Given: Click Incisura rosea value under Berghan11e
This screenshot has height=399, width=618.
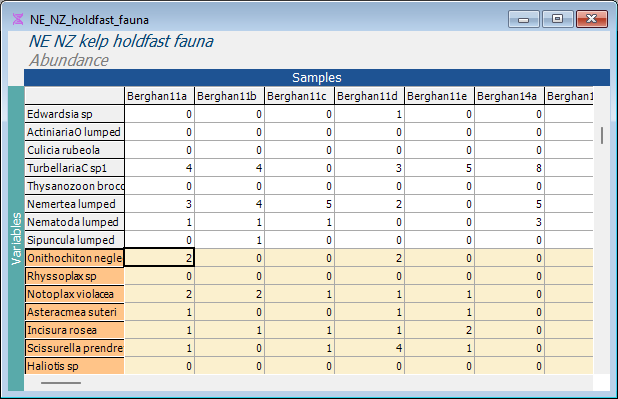Looking at the screenshot, I should point(439,330).
